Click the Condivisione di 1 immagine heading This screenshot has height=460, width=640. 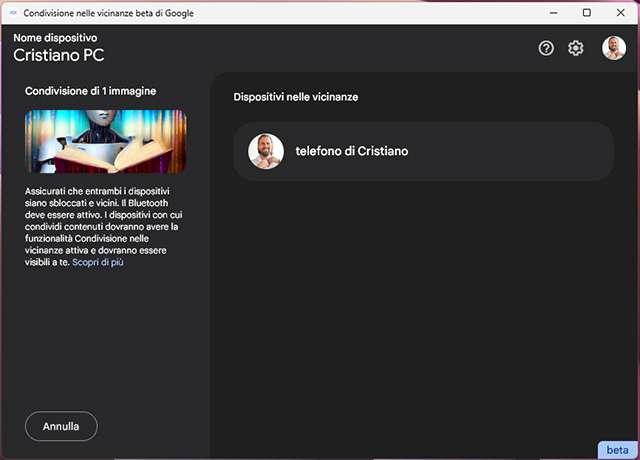click(x=91, y=91)
